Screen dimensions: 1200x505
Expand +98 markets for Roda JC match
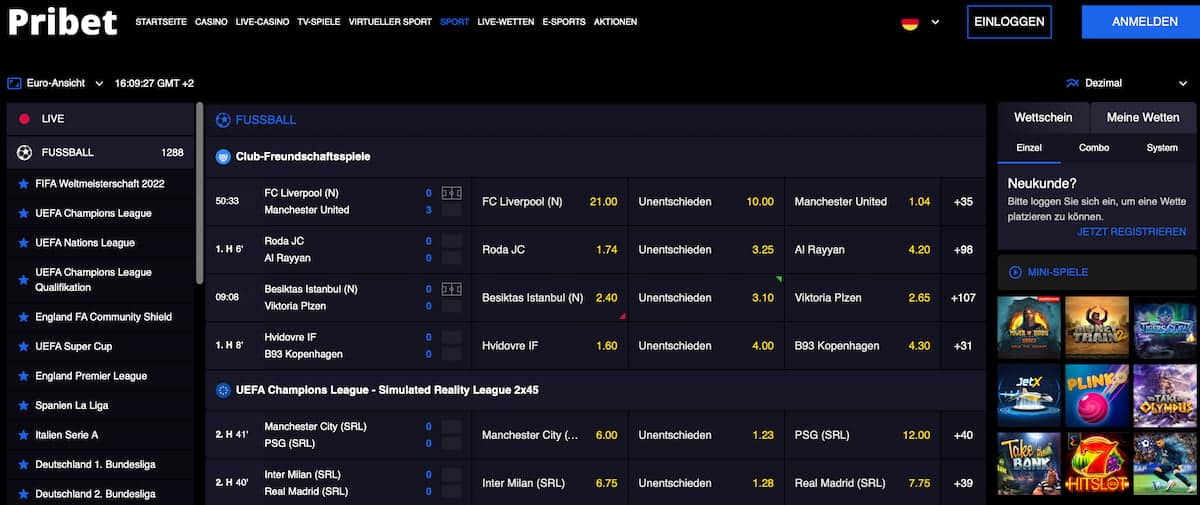(x=964, y=250)
